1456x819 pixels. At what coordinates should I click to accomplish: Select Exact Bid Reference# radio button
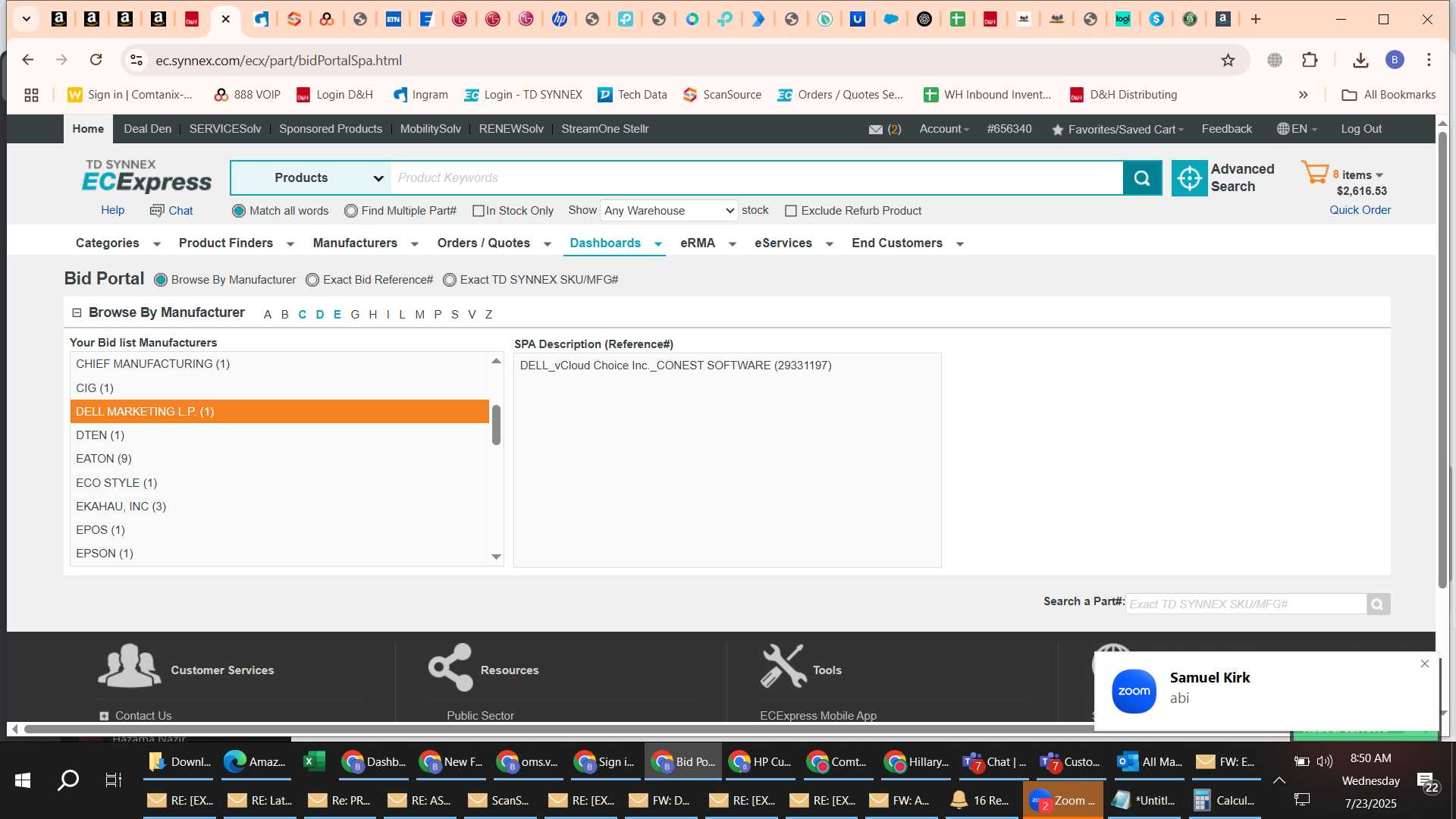tap(312, 280)
